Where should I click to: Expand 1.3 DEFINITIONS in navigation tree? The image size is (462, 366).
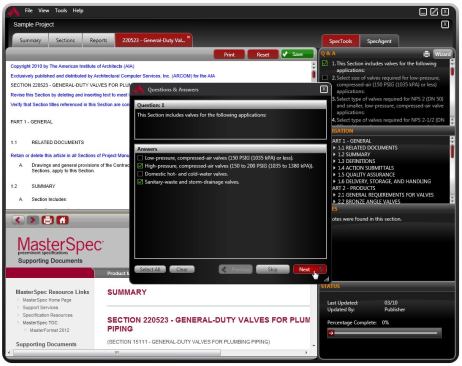pyautogui.click(x=334, y=161)
